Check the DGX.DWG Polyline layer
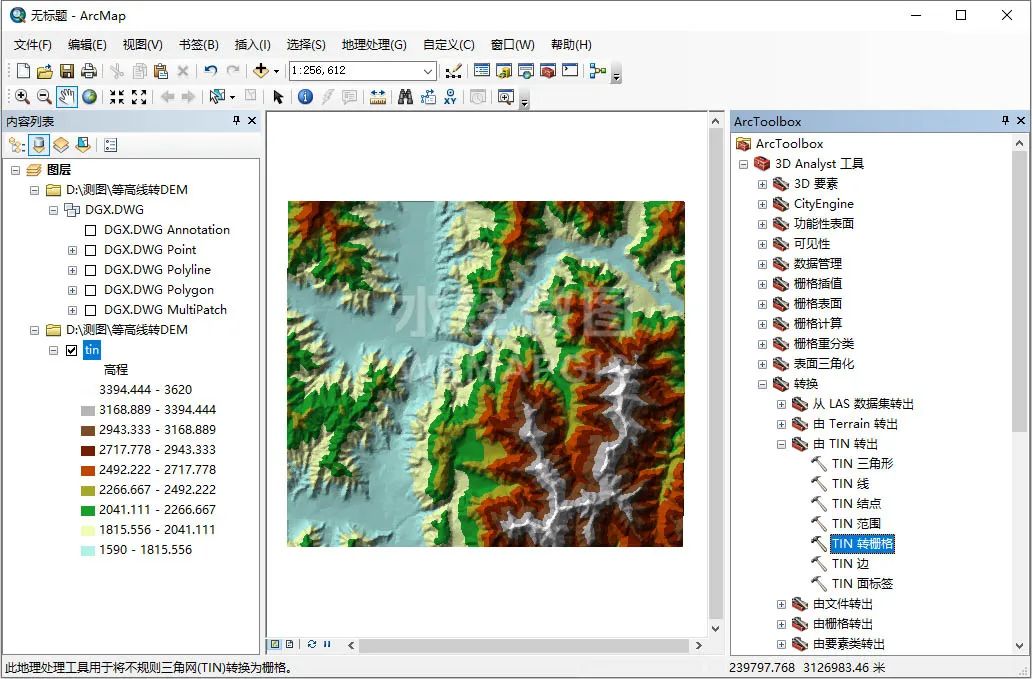This screenshot has width=1032, height=679. 91,270
